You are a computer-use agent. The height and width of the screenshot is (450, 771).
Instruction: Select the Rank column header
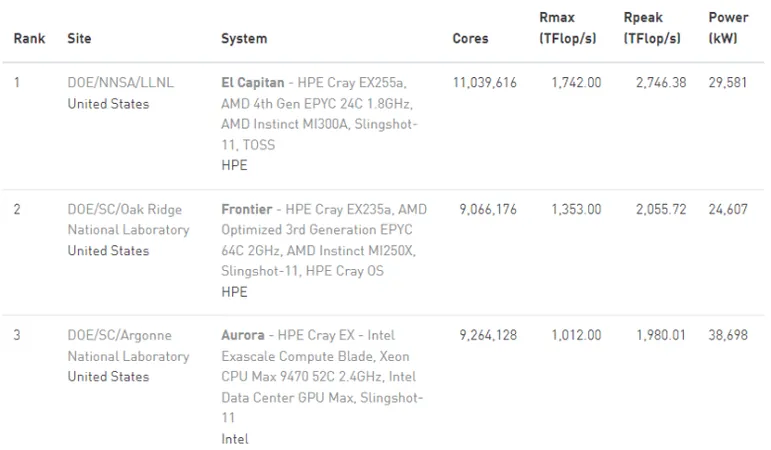(30, 38)
